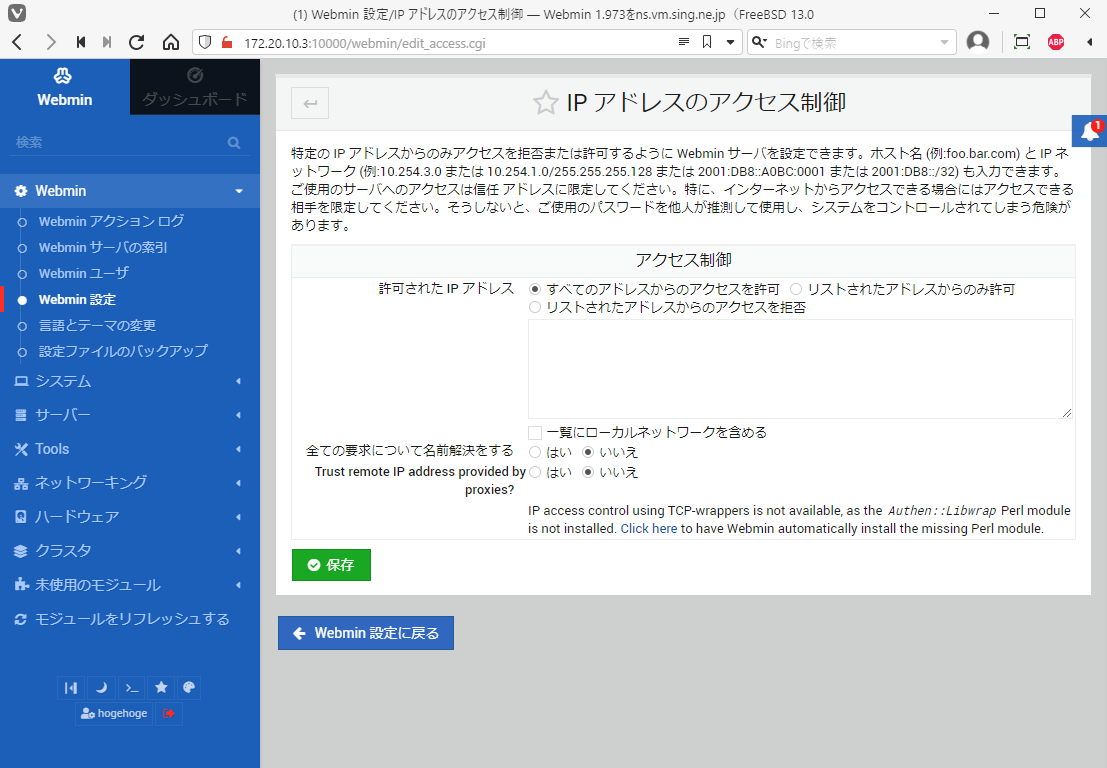
Task: Select いいえ for 名前解決をする
Action: pyautogui.click(x=588, y=452)
